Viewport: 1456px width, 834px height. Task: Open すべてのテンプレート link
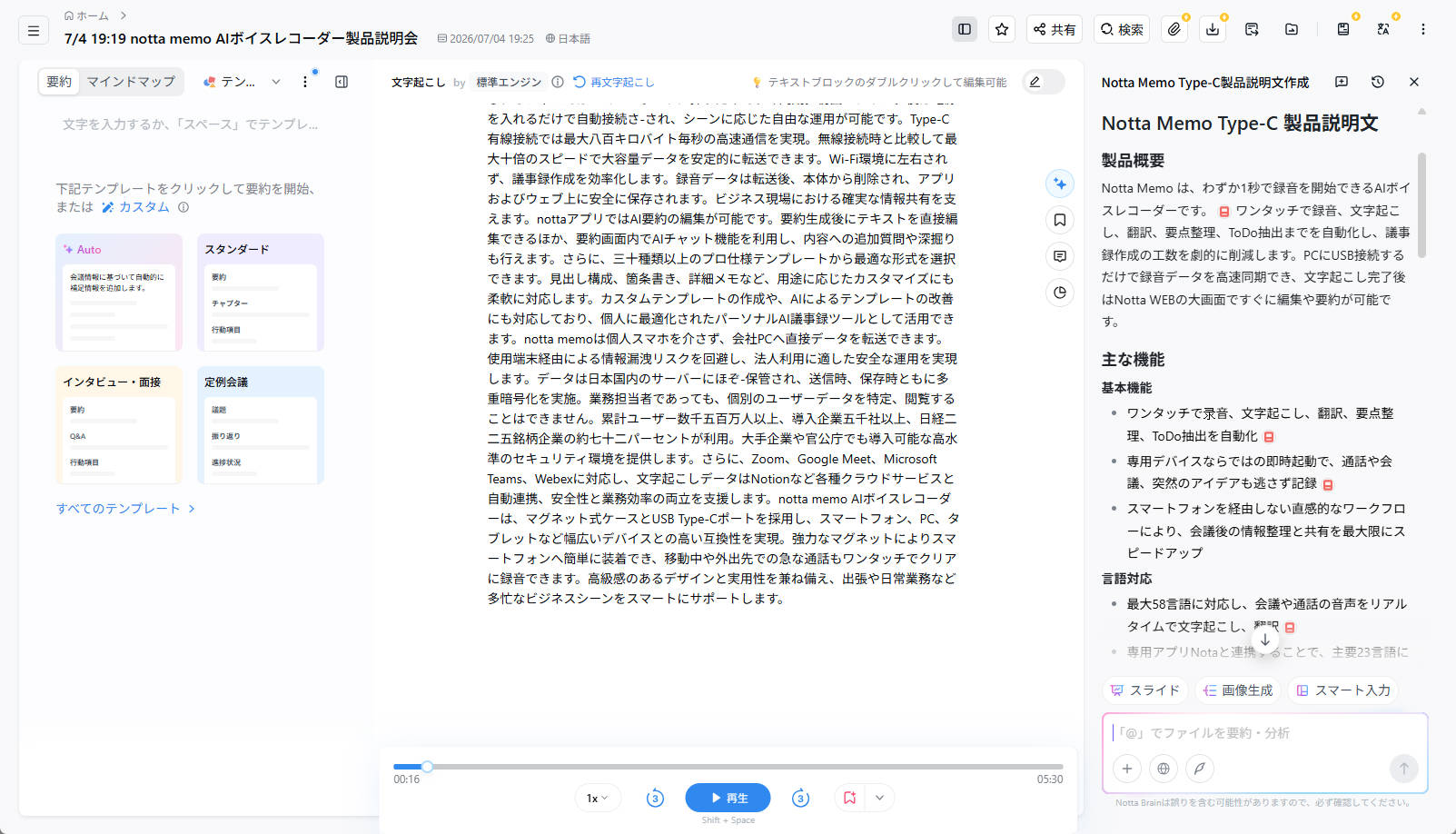pyautogui.click(x=125, y=509)
